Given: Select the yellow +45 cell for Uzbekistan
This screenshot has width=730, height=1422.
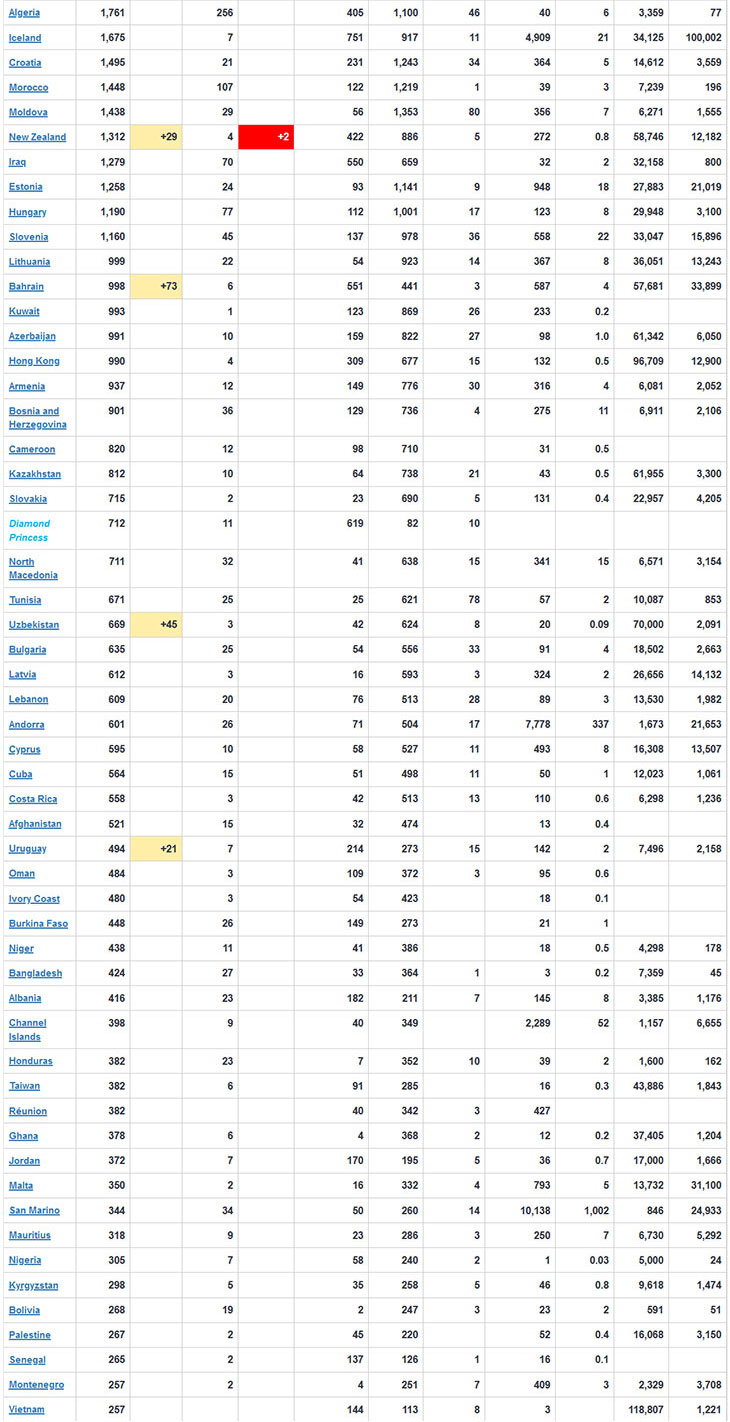Looking at the screenshot, I should pyautogui.click(x=156, y=625).
